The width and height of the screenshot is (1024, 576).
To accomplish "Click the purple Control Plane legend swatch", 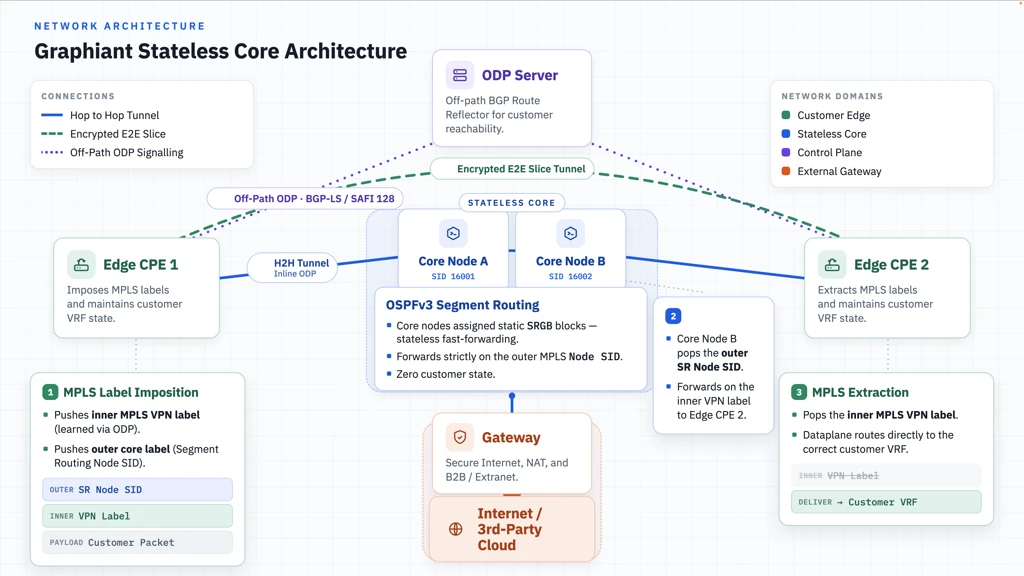I will point(786,152).
